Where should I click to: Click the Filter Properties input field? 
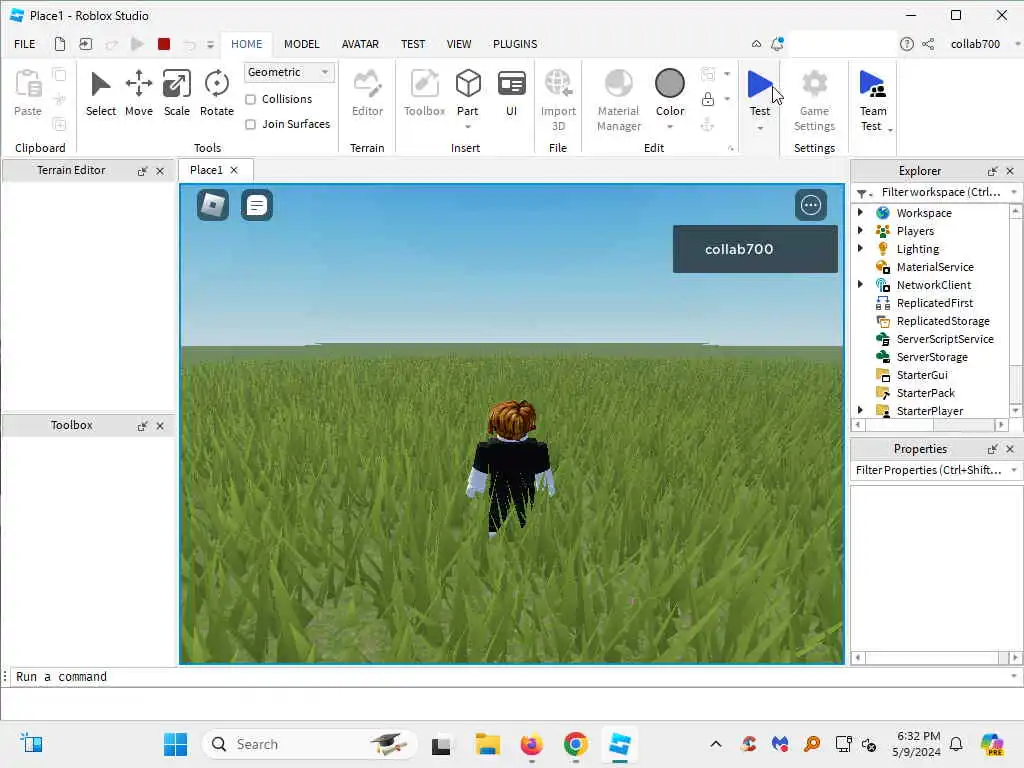click(928, 470)
